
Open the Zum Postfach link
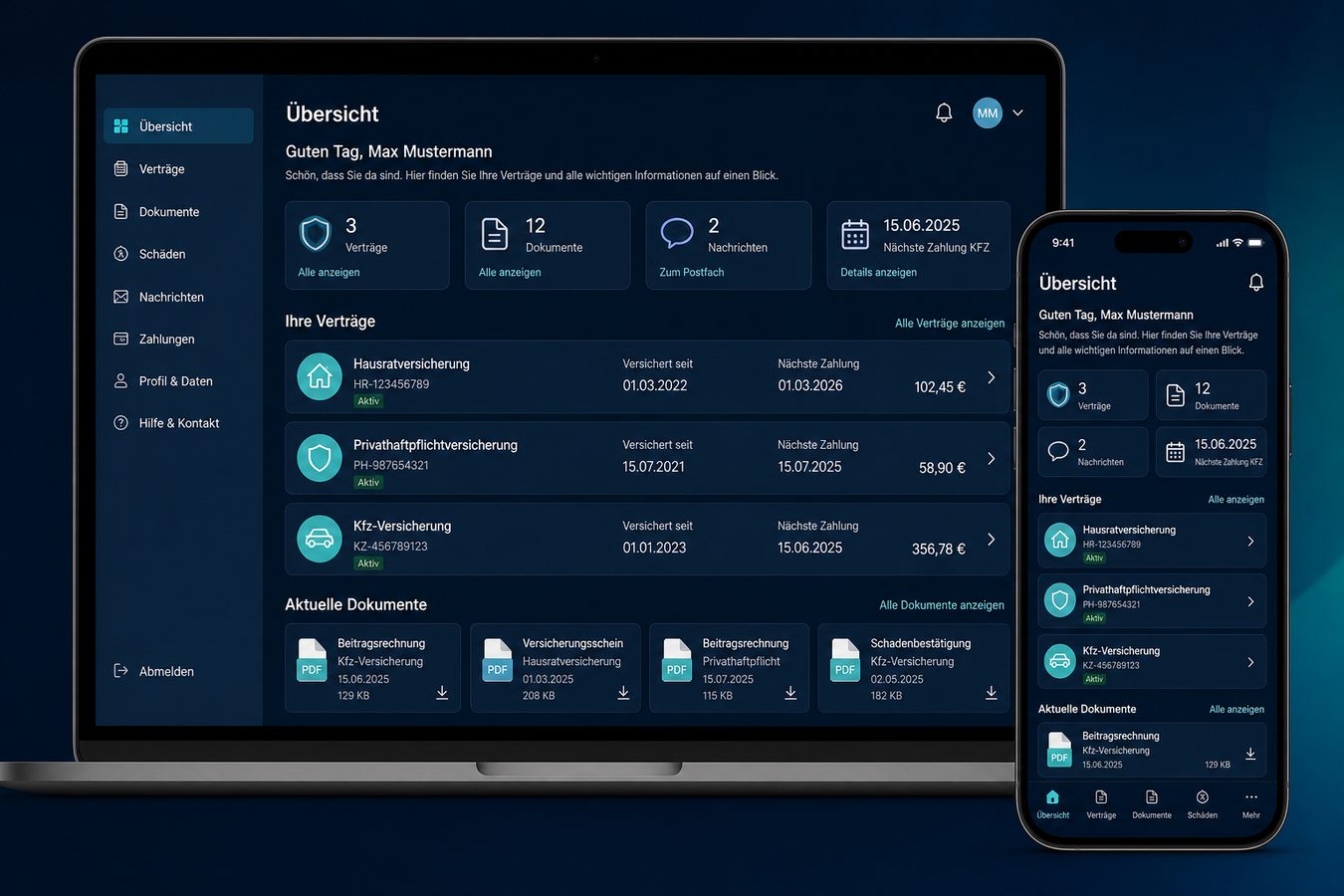tap(692, 272)
